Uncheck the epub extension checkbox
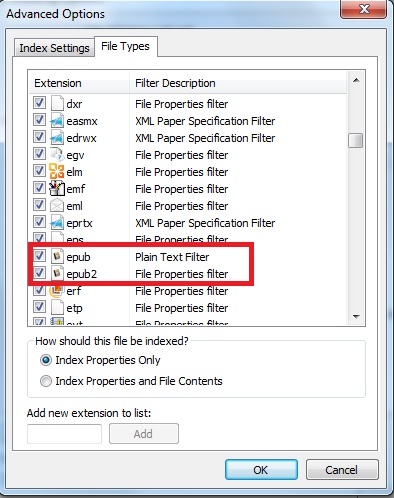 (x=39, y=256)
